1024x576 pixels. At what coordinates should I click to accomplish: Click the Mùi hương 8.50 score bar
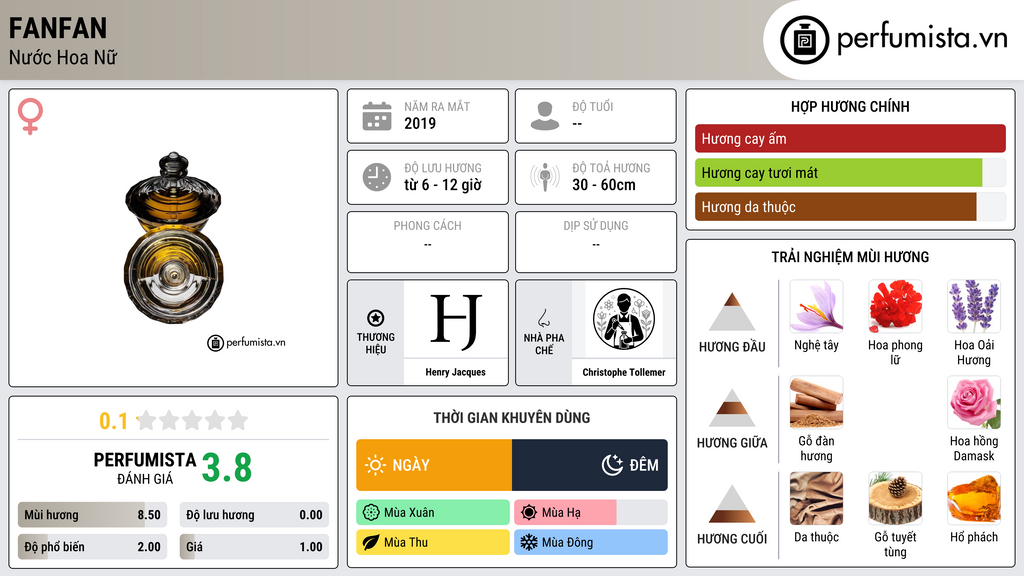pos(92,515)
